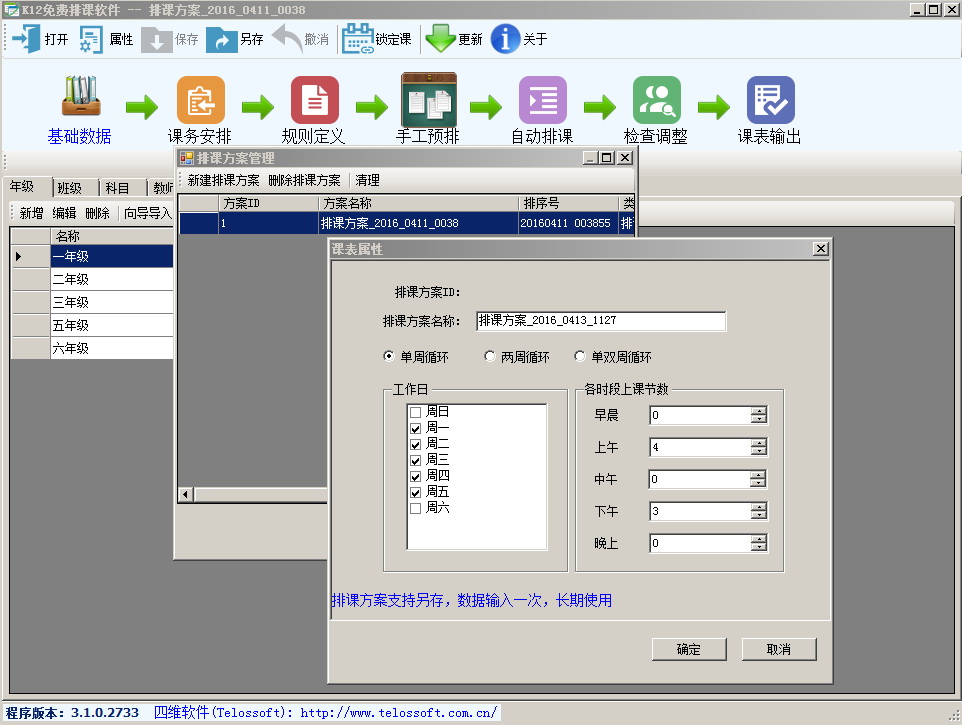Check the 周六 workday checkbox
This screenshot has width=962, height=725.
[415, 508]
